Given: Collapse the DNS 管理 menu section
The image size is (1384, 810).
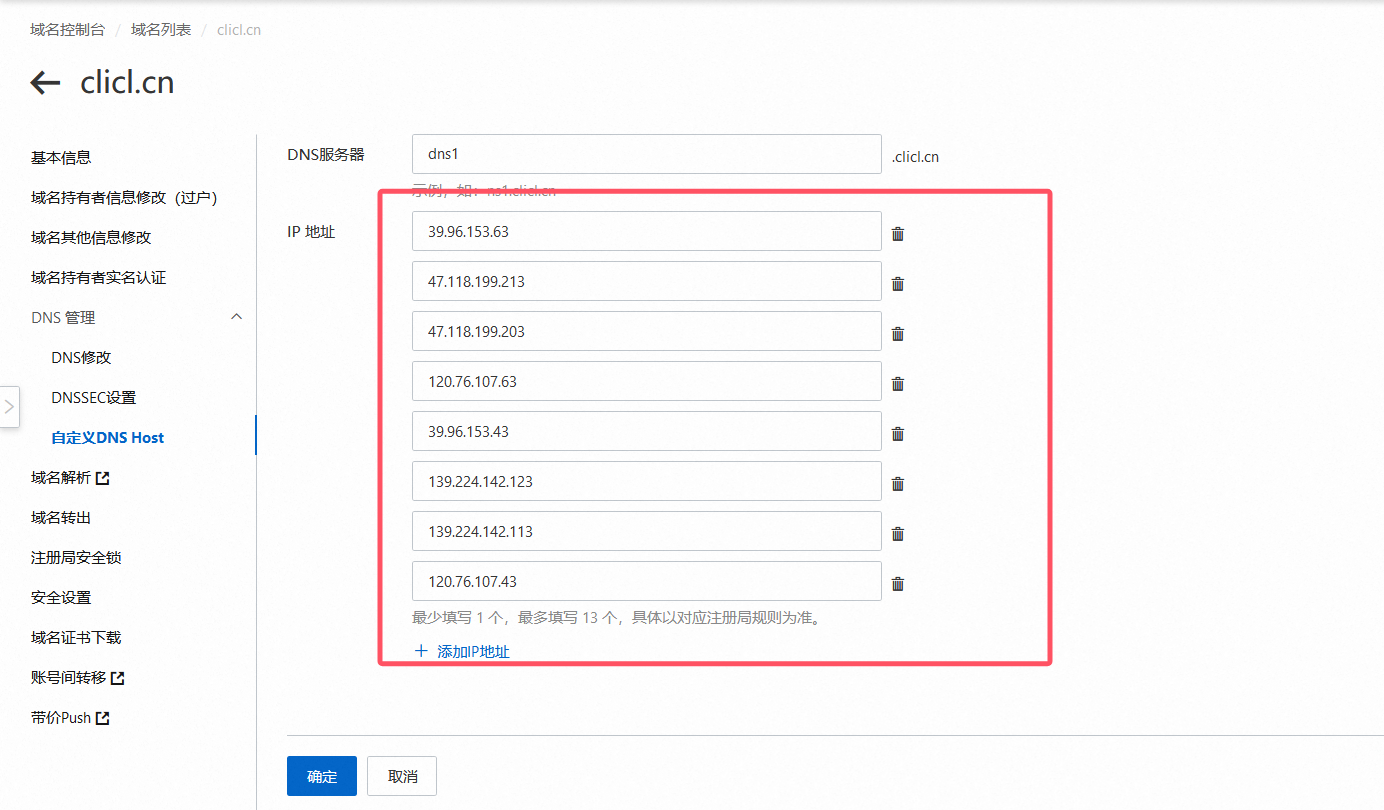Looking at the screenshot, I should point(237,317).
